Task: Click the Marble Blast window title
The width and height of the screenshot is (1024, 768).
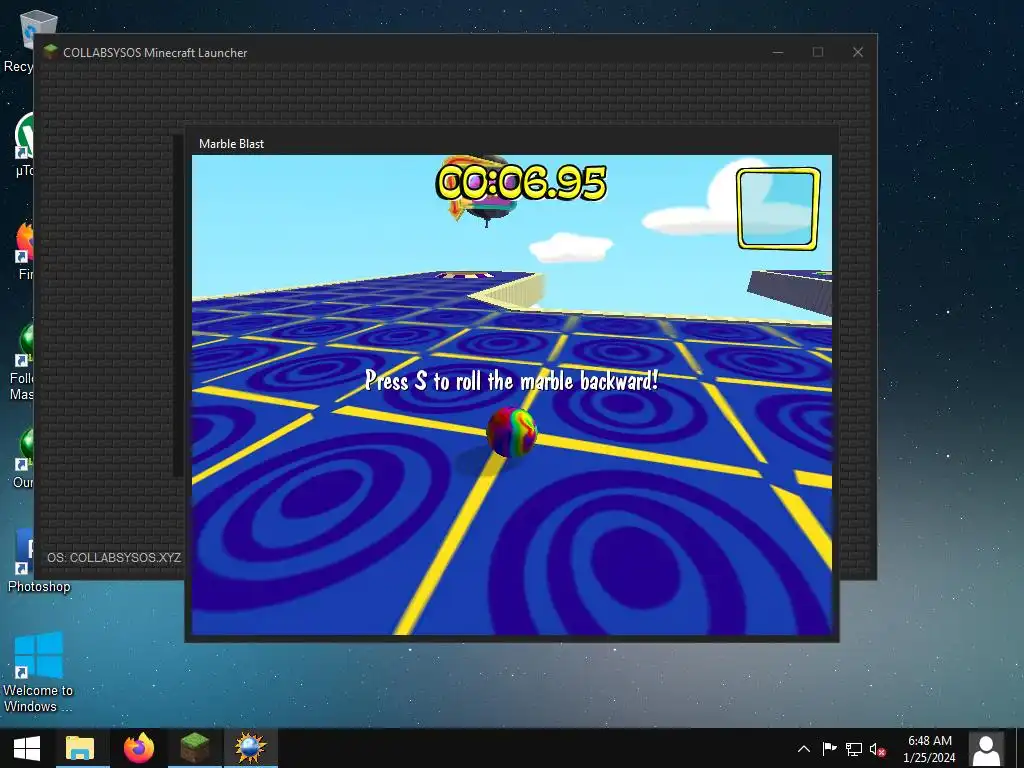Action: 231,144
